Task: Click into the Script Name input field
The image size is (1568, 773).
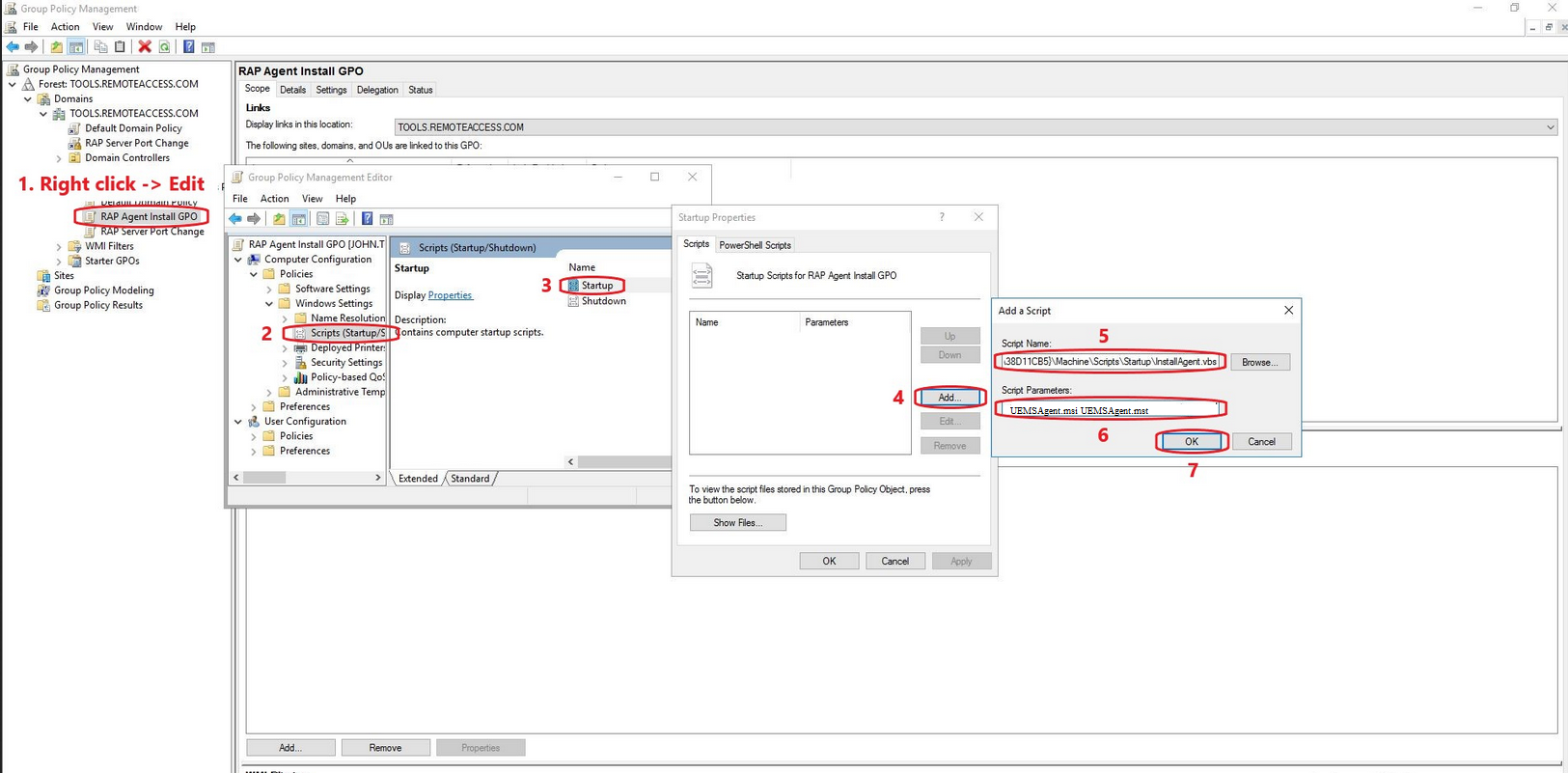Action: [1111, 362]
